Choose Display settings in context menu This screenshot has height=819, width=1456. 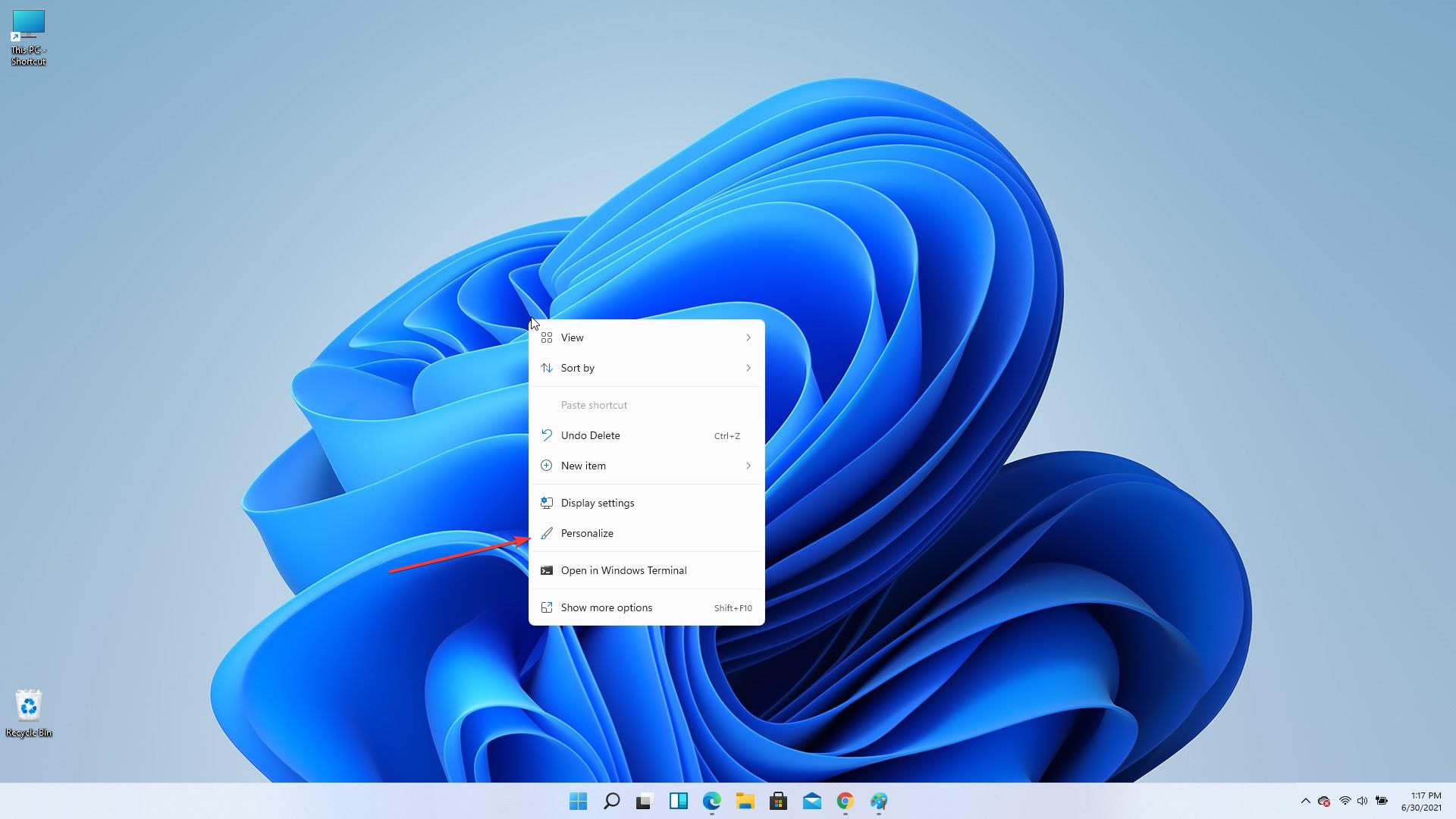pos(646,503)
